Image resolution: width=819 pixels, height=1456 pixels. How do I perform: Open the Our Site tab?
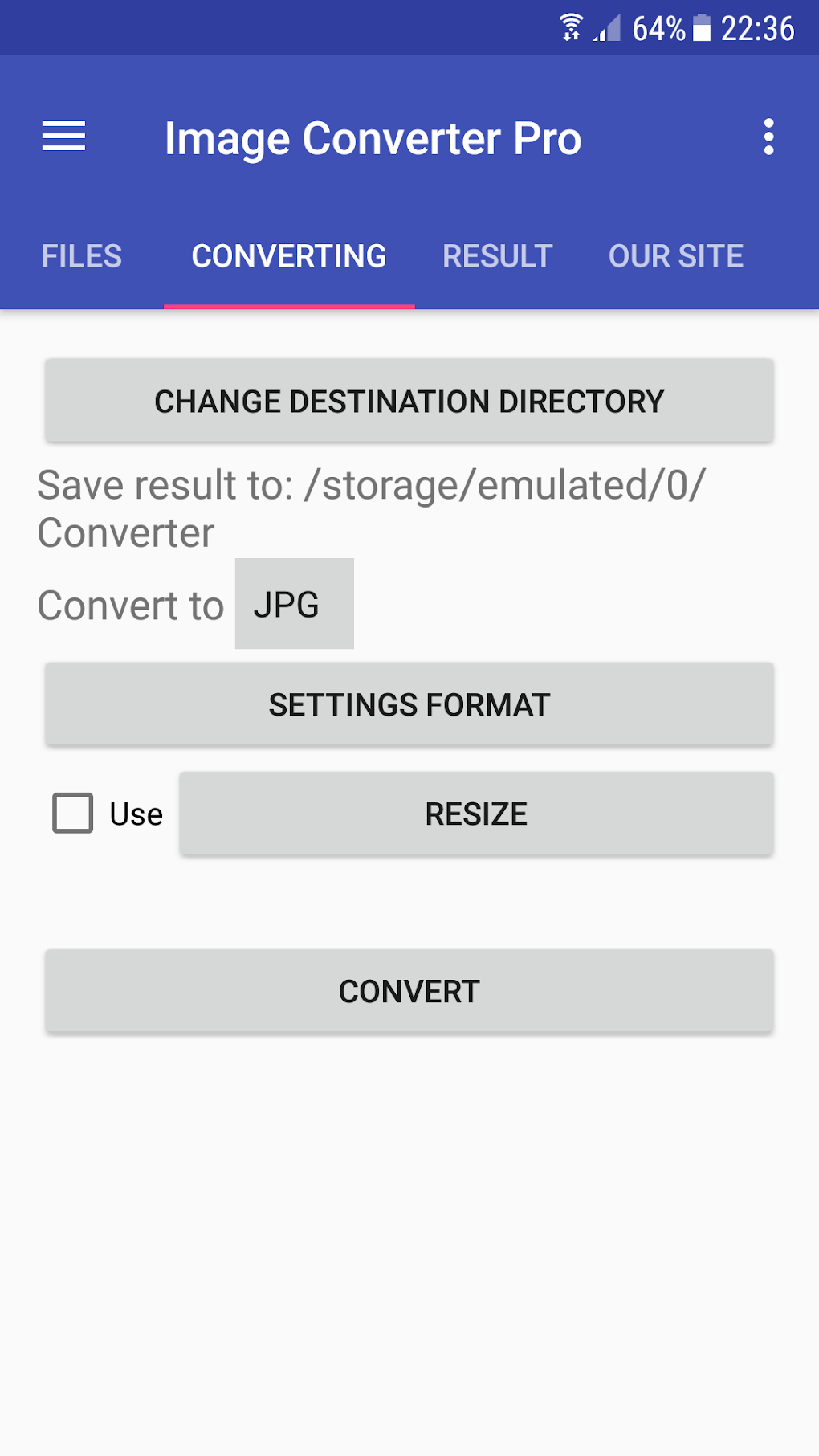tap(676, 257)
